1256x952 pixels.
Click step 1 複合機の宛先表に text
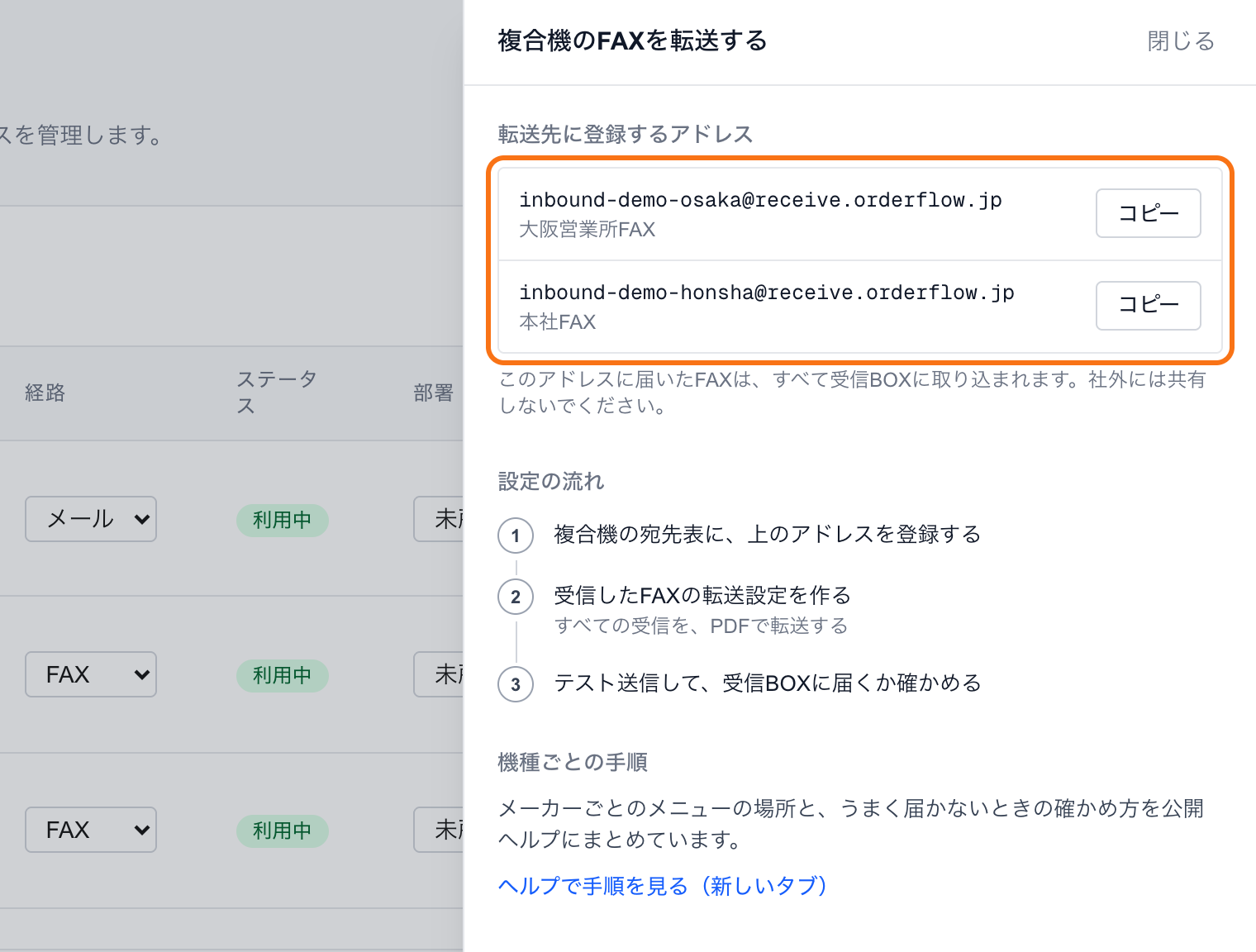point(767,534)
